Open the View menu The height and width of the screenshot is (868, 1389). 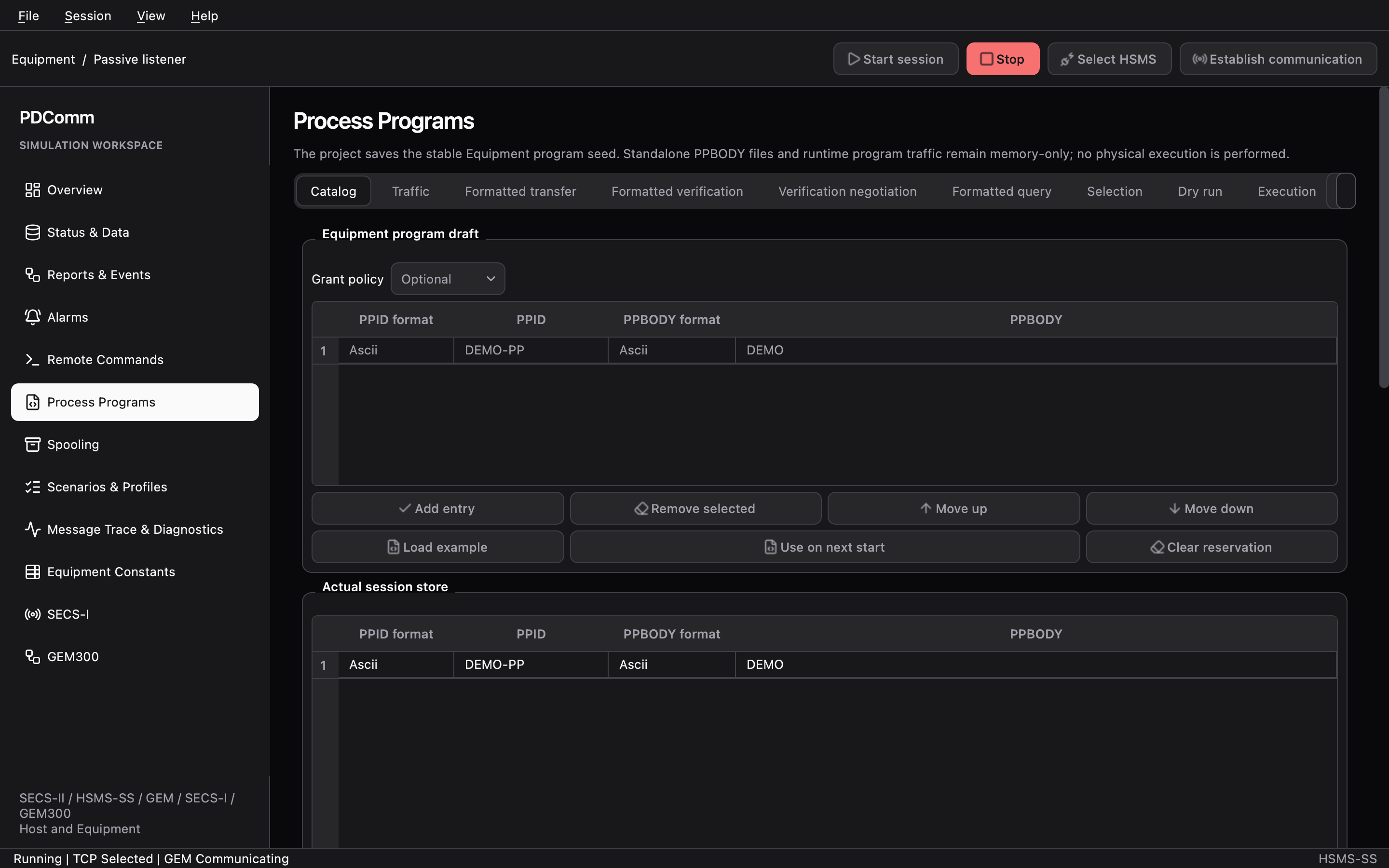pos(151,15)
